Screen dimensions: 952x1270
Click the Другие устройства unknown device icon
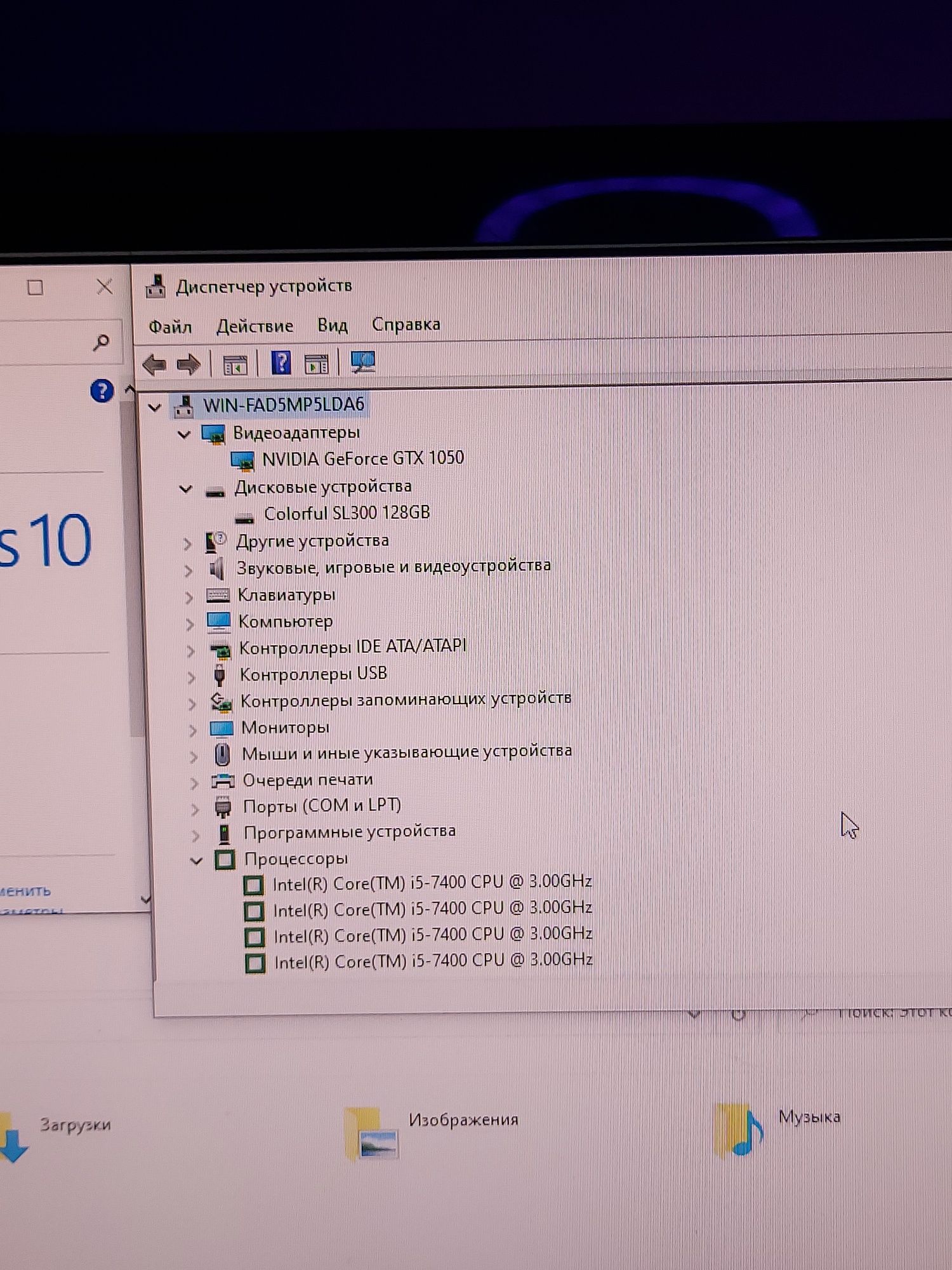216,542
